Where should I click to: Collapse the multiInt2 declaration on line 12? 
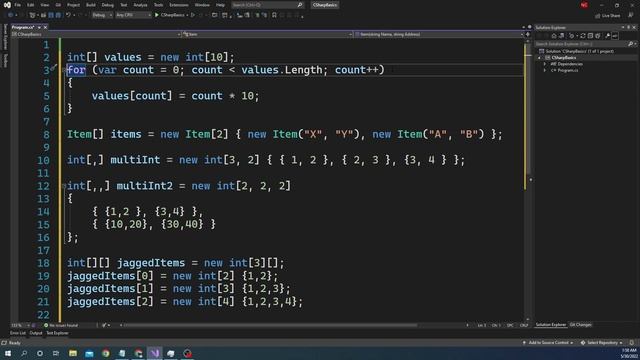point(64,186)
